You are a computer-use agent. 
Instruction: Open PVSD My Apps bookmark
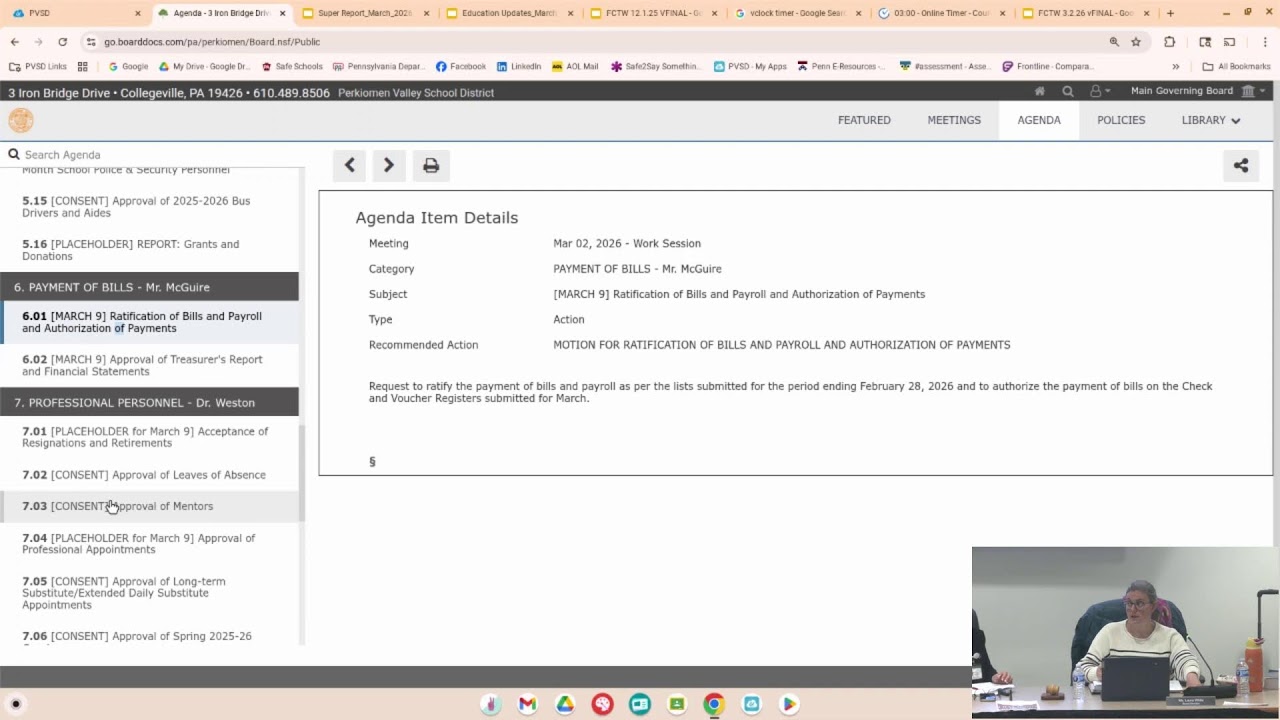click(x=750, y=66)
